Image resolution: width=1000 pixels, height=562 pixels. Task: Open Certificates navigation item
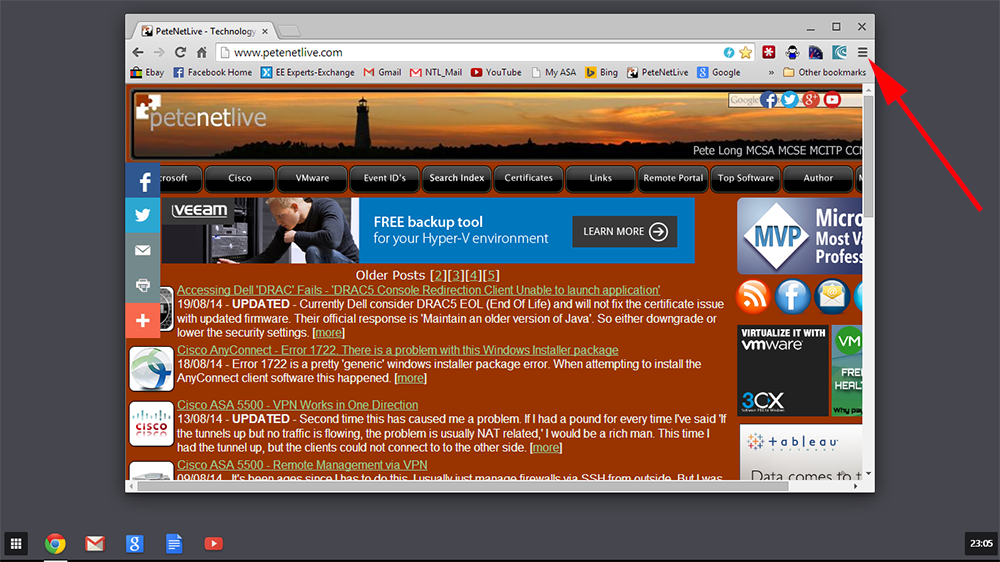529,179
